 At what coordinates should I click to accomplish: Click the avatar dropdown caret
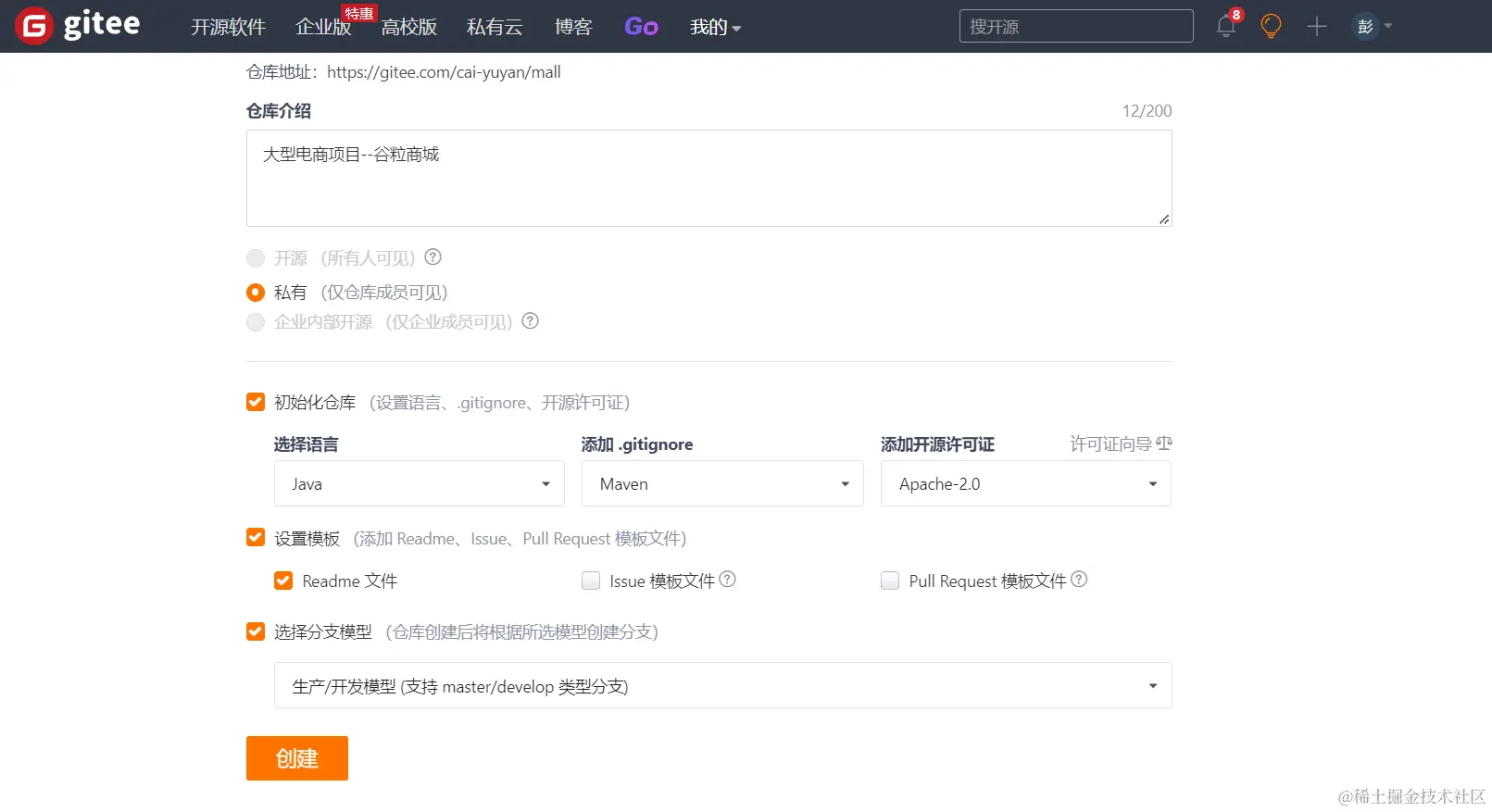(1388, 27)
